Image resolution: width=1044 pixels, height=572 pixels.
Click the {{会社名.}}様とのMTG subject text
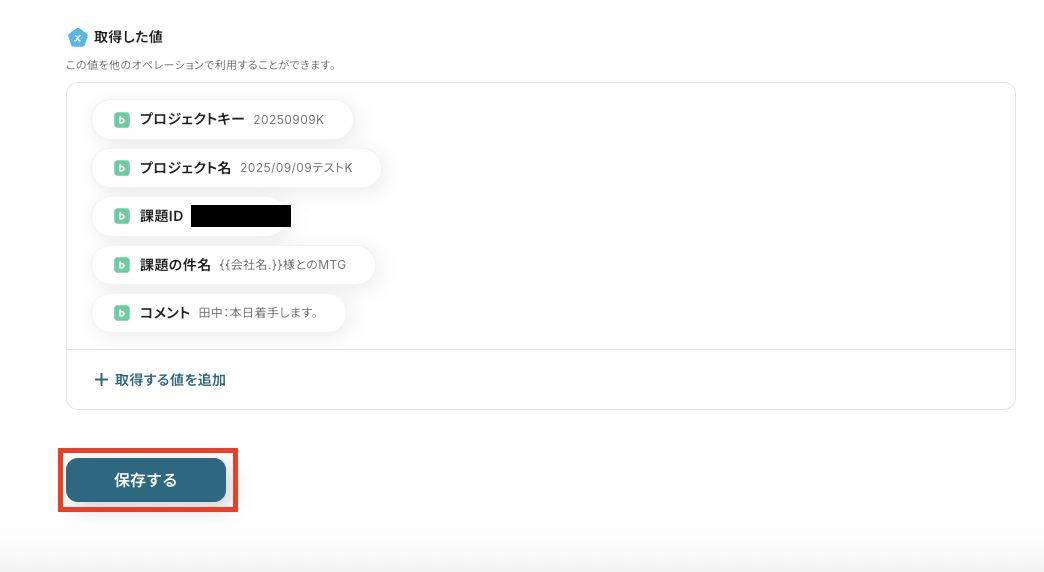tap(283, 265)
